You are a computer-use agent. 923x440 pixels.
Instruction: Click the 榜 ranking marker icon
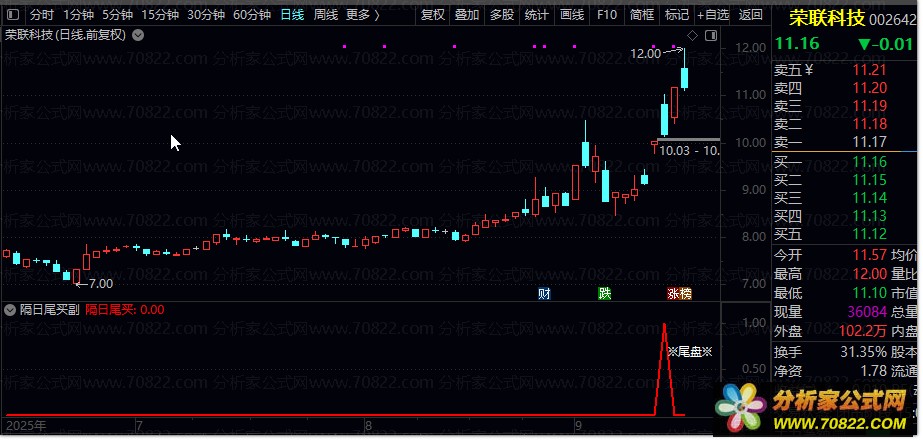(685, 293)
